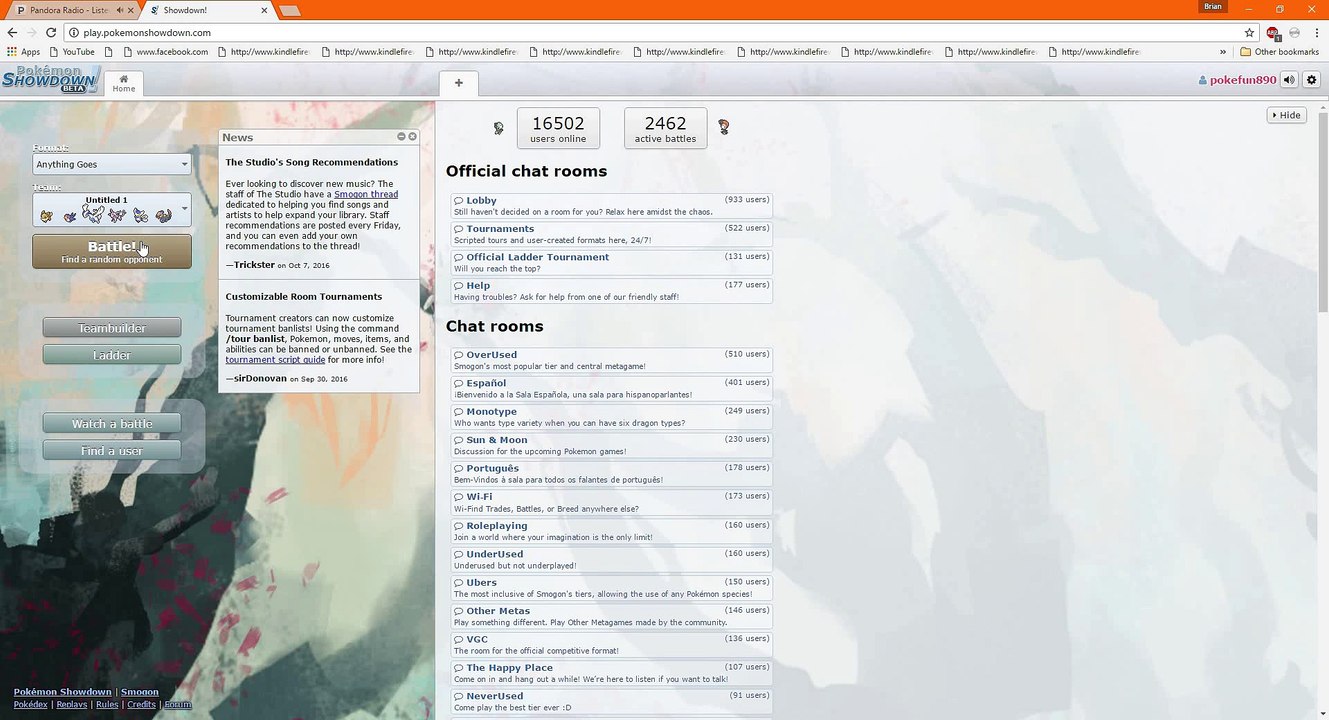
Task: Open the Replays footer link
Action: (x=72, y=704)
